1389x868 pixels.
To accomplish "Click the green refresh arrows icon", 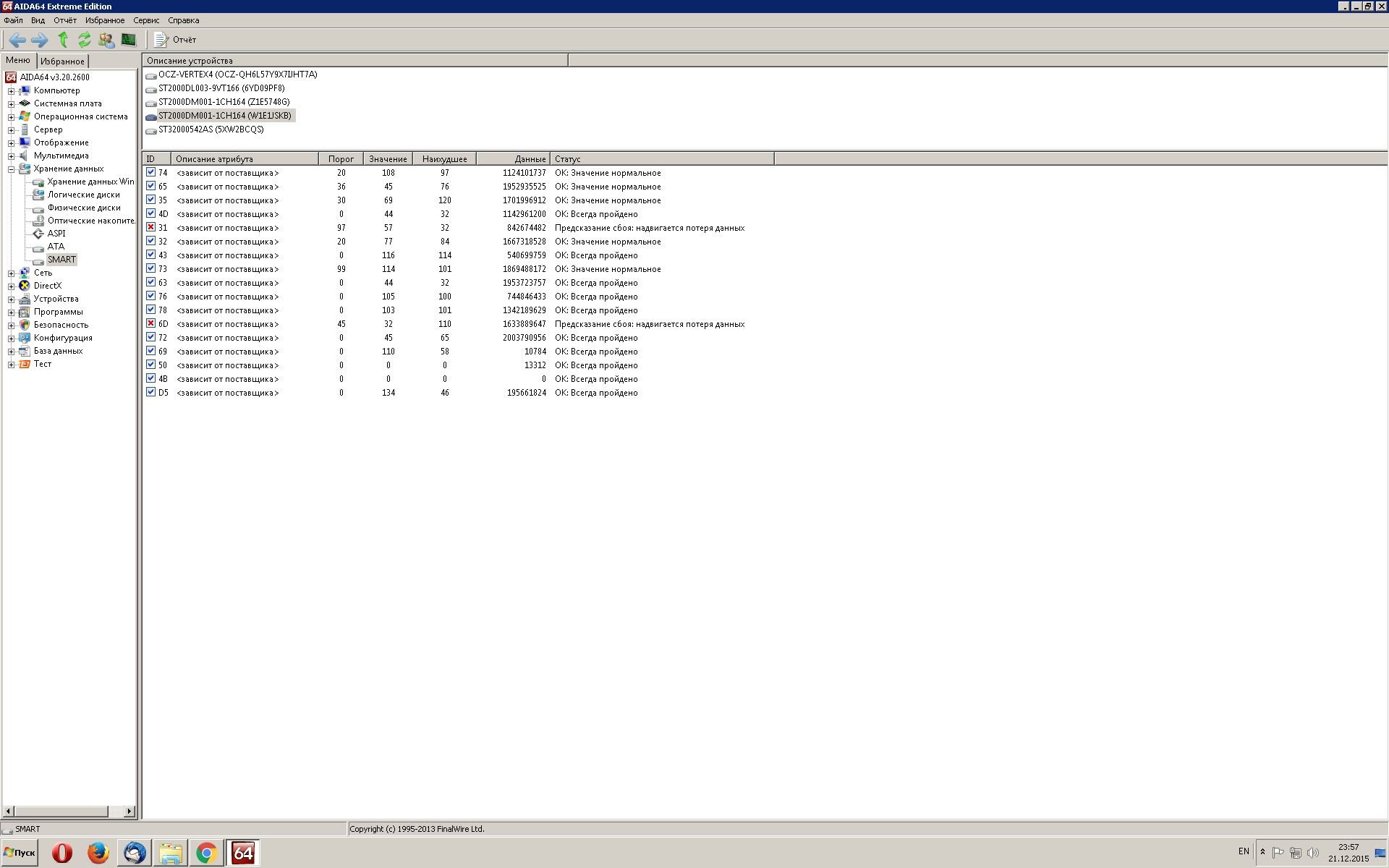I will click(85, 40).
